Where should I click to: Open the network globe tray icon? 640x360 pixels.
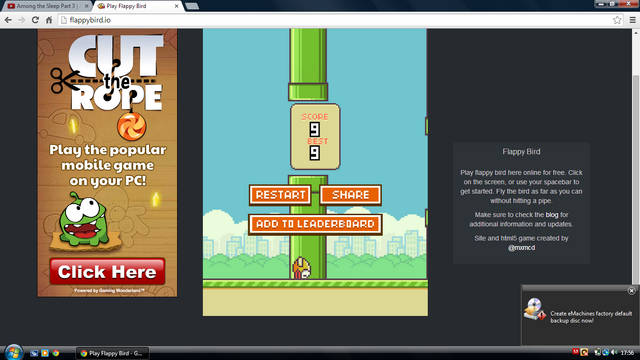pyautogui.click(x=606, y=352)
